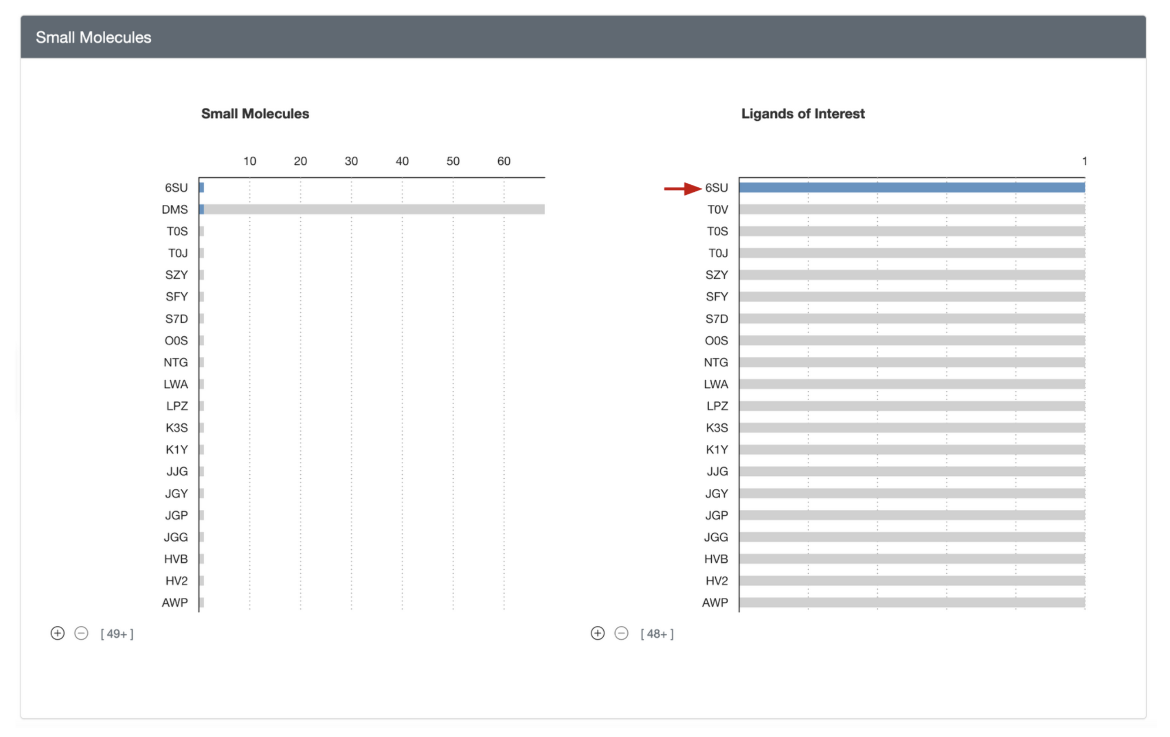Select HVB bar in Ligands of Interest
Image resolution: width=1170 pixels, height=737 pixels.
click(911, 559)
